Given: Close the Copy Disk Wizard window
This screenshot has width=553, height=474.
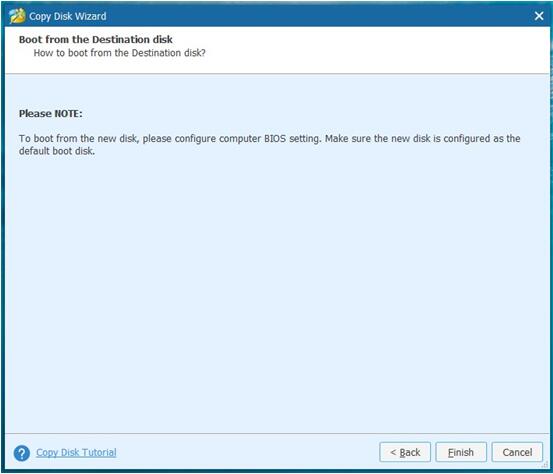Looking at the screenshot, I should click(x=539, y=16).
